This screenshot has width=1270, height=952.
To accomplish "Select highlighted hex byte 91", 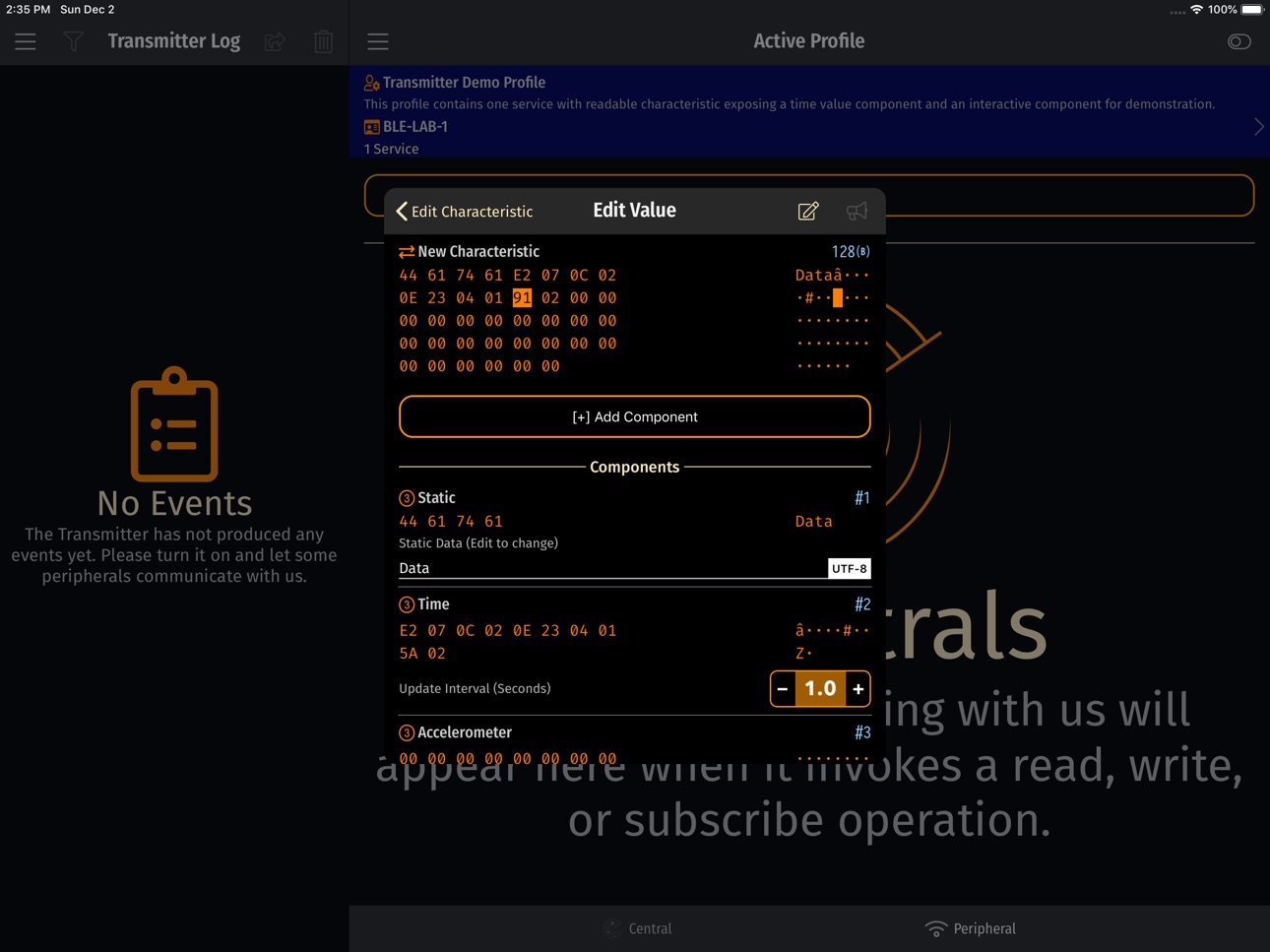I will [x=522, y=297].
